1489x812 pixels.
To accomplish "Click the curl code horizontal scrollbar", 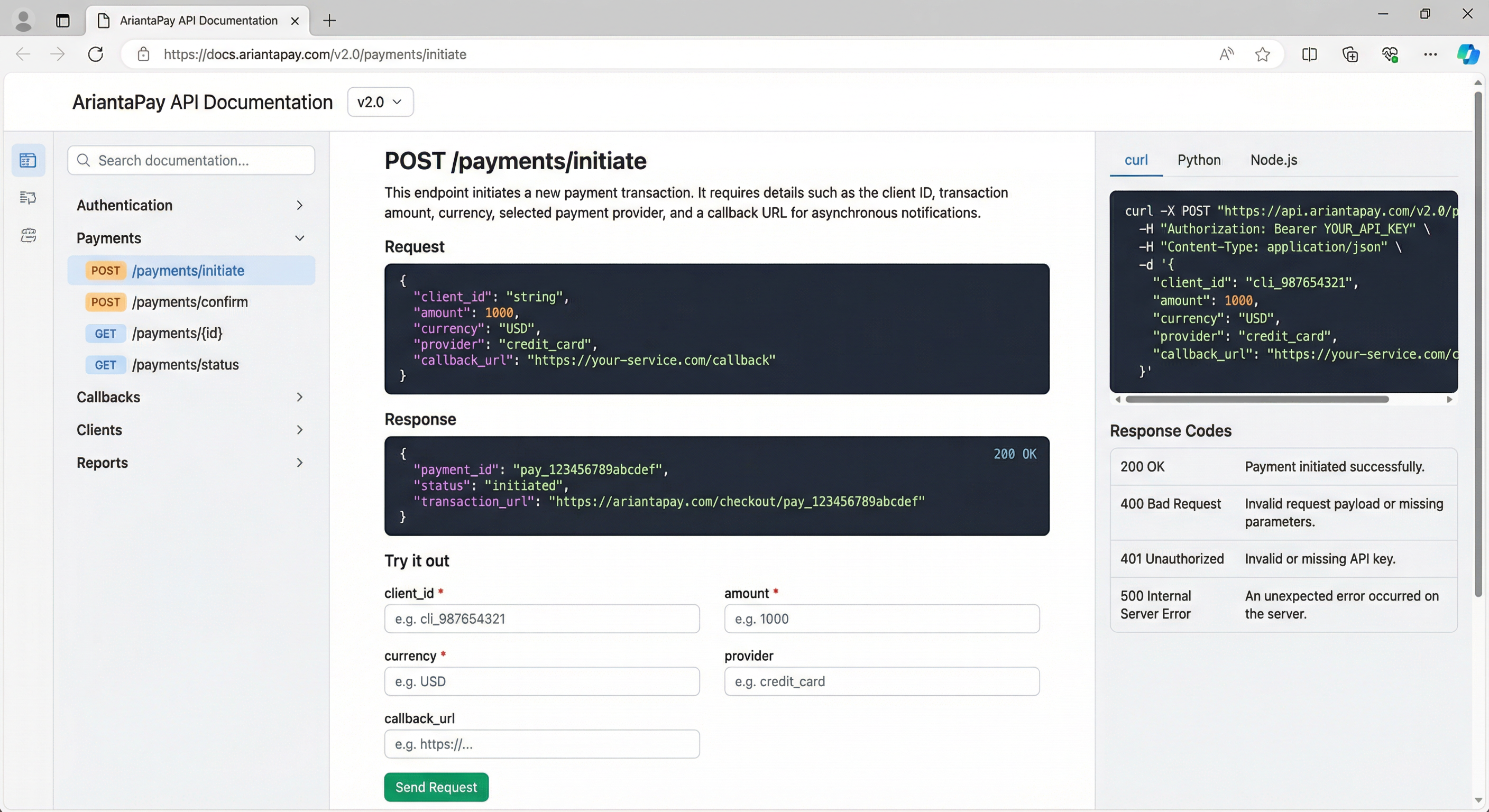I will pos(1257,399).
